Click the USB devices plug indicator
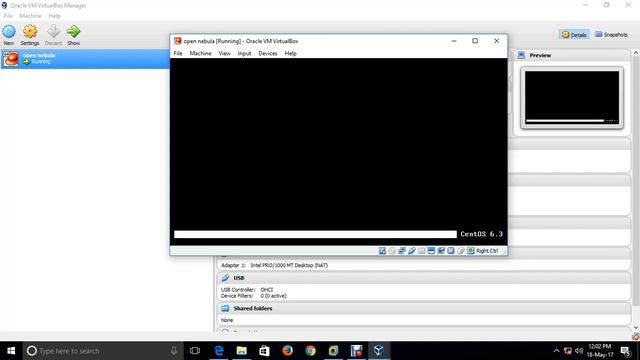This screenshot has height=360, width=640. (x=411, y=251)
